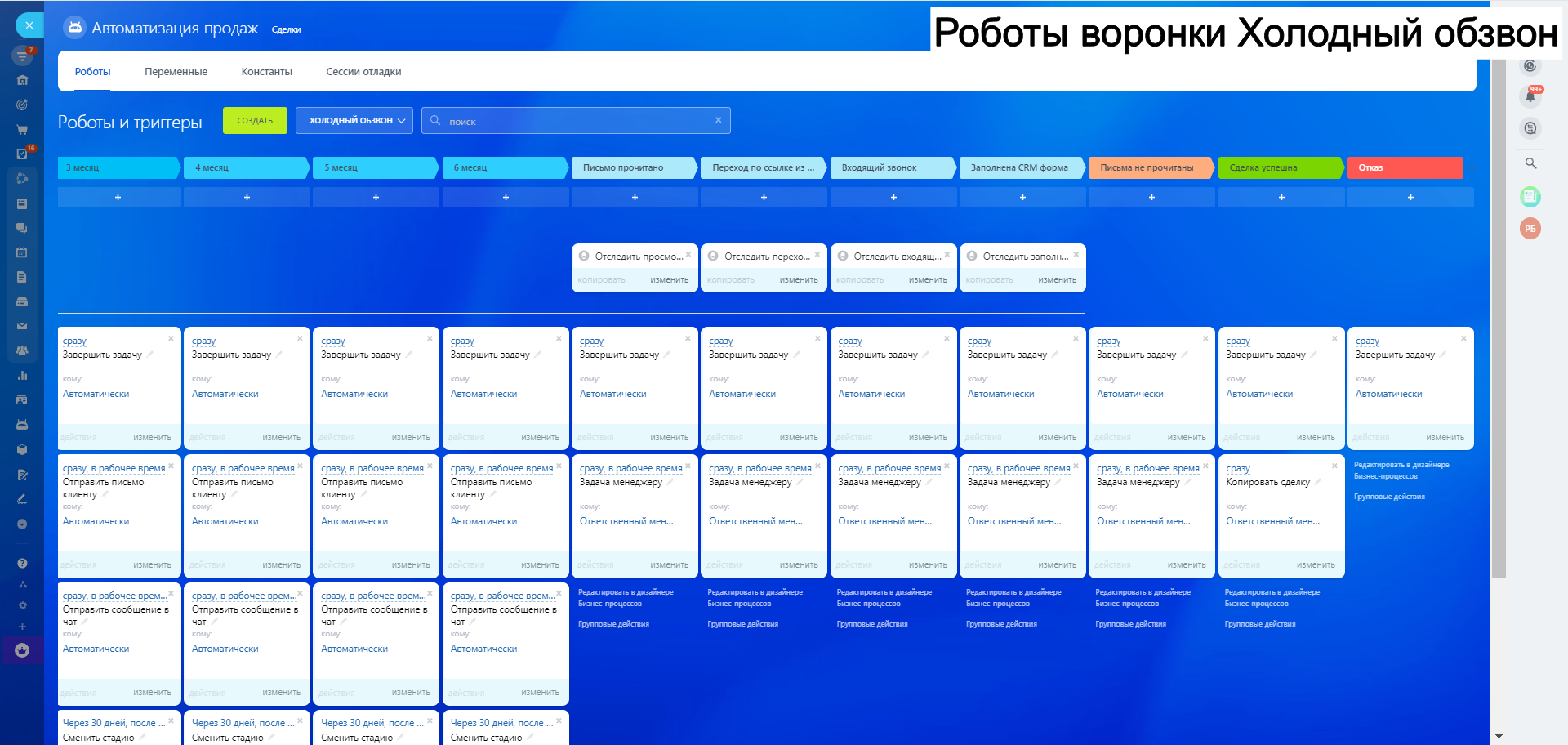This screenshot has height=745, width=1568.
Task: Open the mail envelope icon in sidebar
Action: point(22,326)
